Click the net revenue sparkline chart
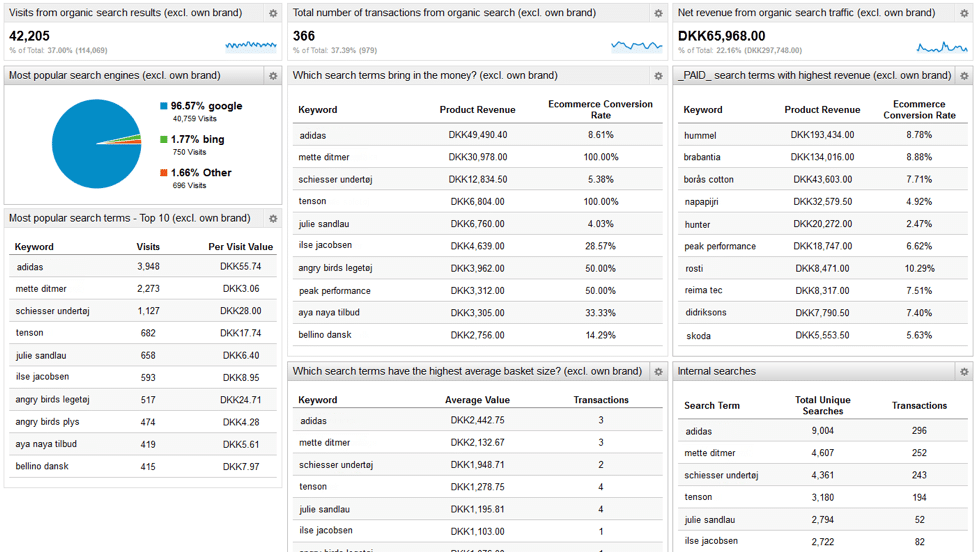The height and width of the screenshot is (552, 974). click(x=942, y=47)
